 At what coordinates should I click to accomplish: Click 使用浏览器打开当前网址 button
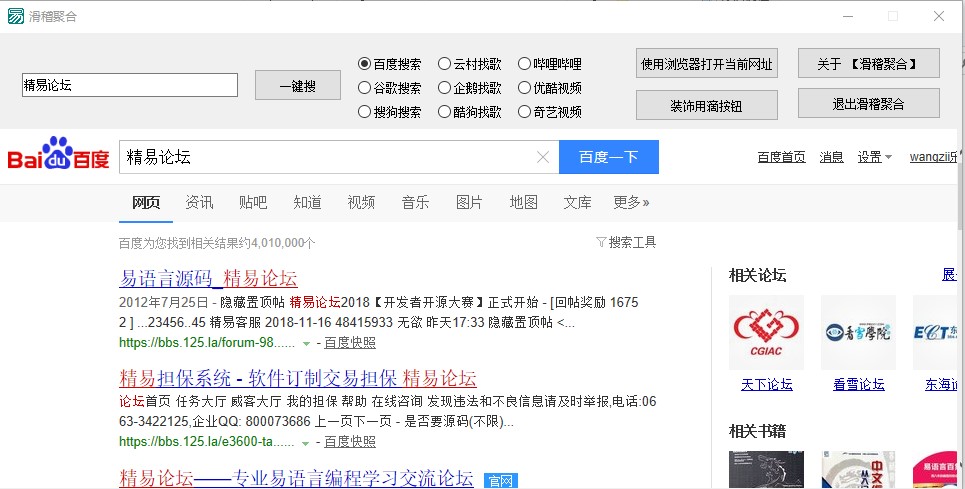[x=707, y=63]
